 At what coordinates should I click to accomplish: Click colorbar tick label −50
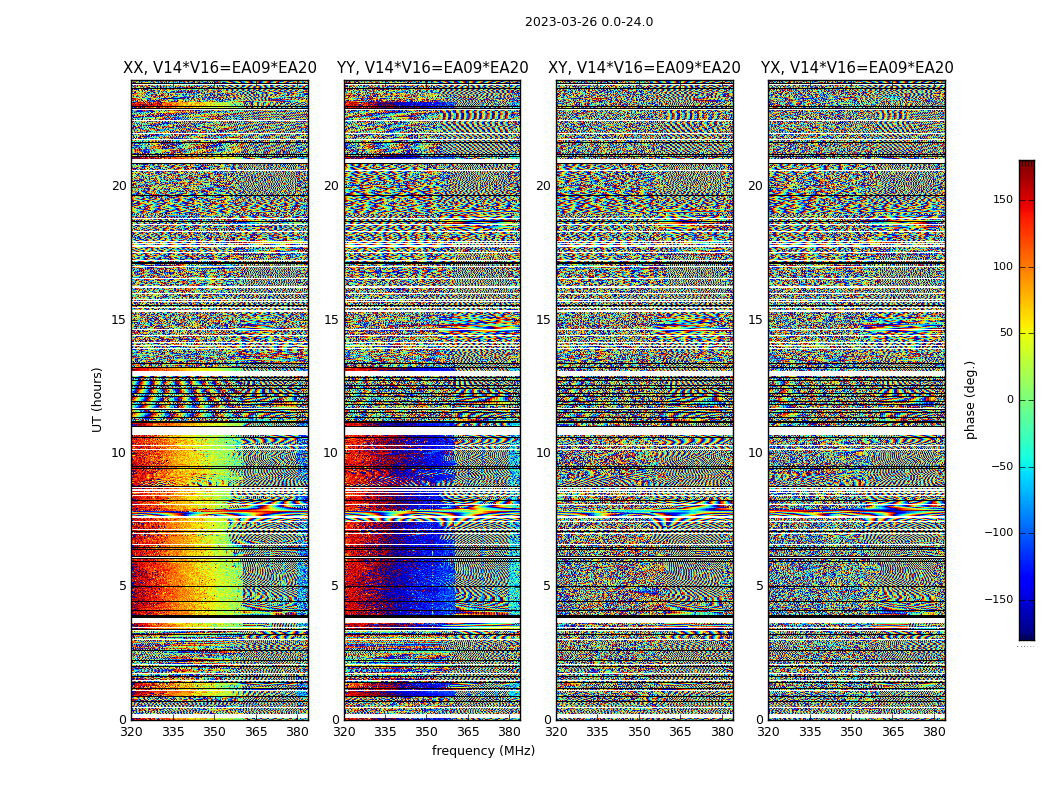coord(1001,466)
